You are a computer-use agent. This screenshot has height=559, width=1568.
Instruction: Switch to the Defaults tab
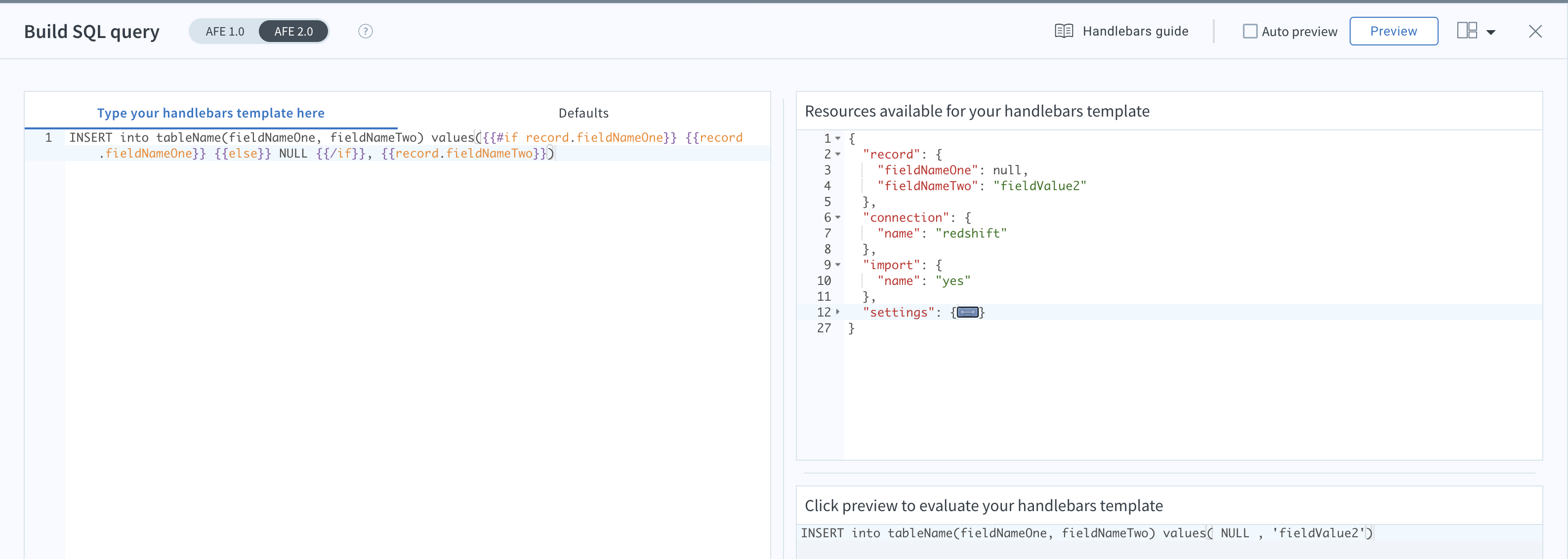coord(583,113)
